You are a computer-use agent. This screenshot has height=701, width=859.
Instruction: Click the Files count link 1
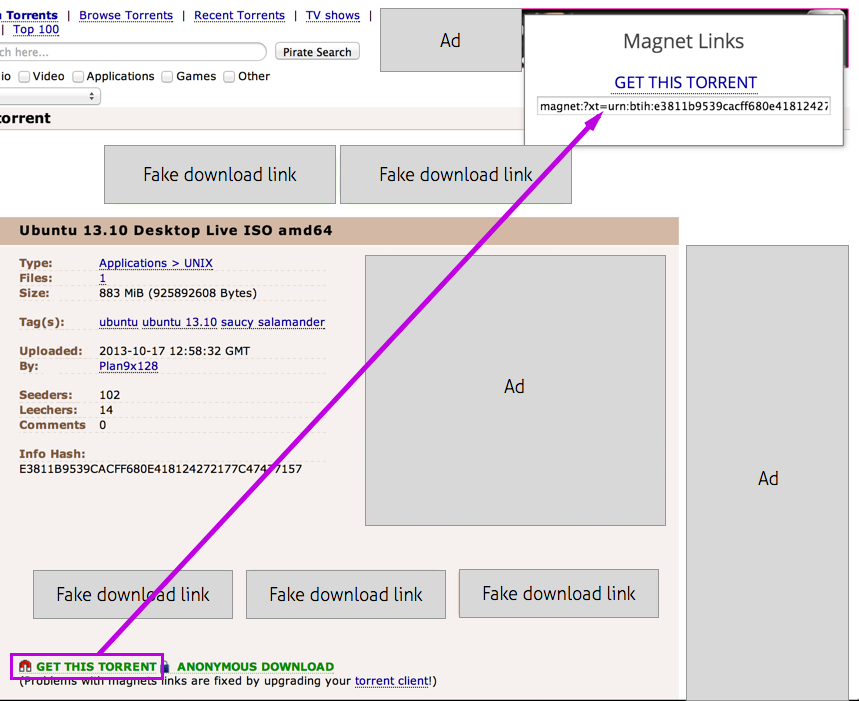(x=102, y=278)
